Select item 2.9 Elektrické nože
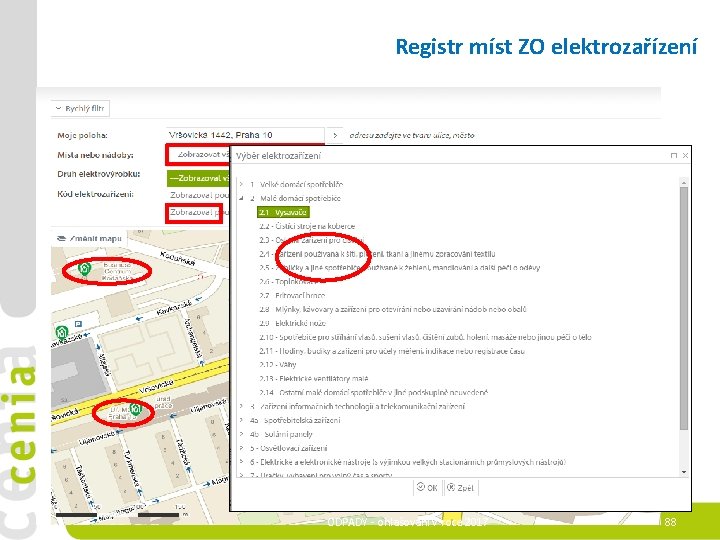Screen dimensions: 720x540 pos(292,323)
